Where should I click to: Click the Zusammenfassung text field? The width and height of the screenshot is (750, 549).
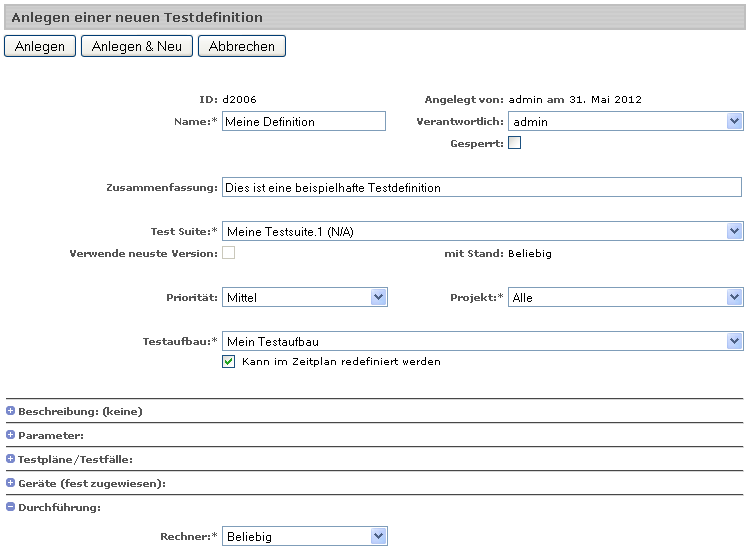coord(481,187)
